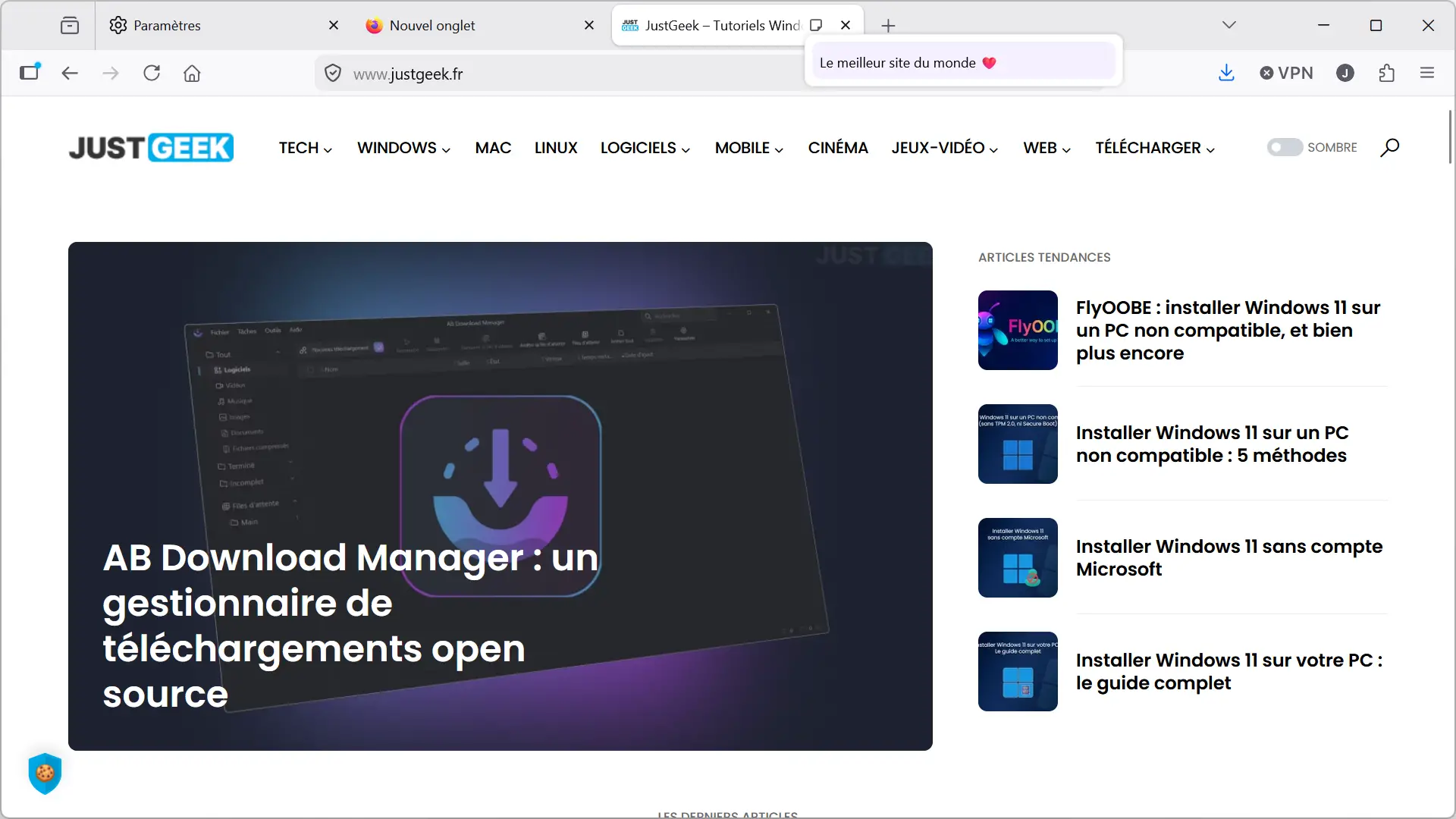Open the account profile J icon
This screenshot has height=819, width=1456.
coord(1345,74)
